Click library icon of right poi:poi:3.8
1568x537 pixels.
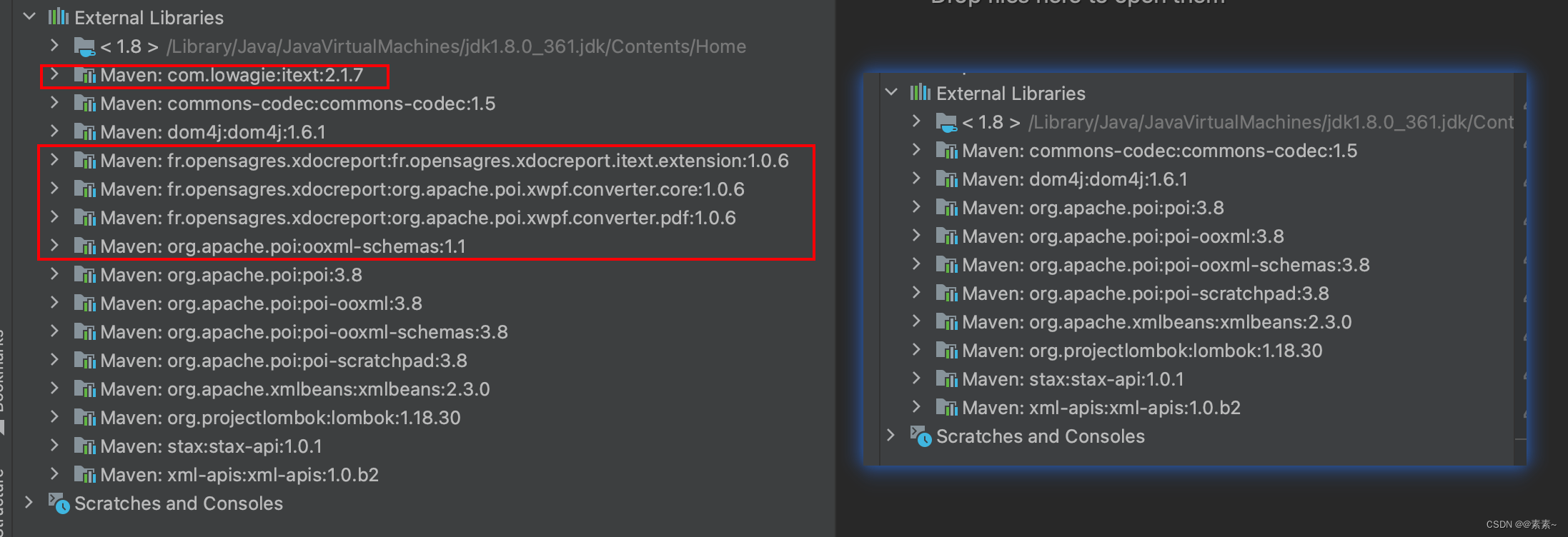point(946,207)
